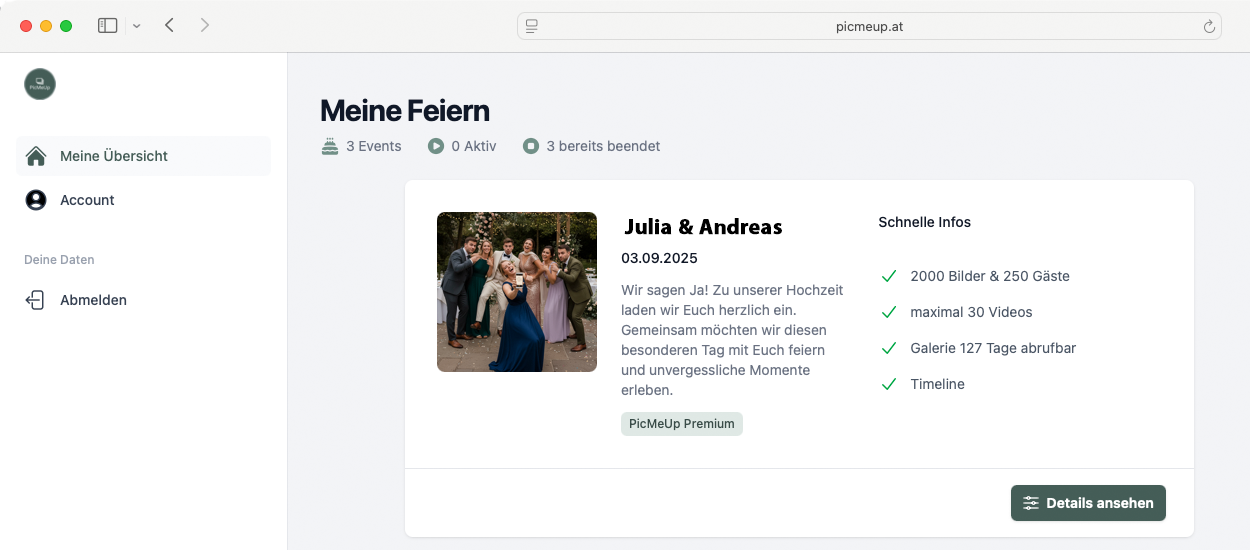Click the PicMeUp Premium badge

[682, 424]
